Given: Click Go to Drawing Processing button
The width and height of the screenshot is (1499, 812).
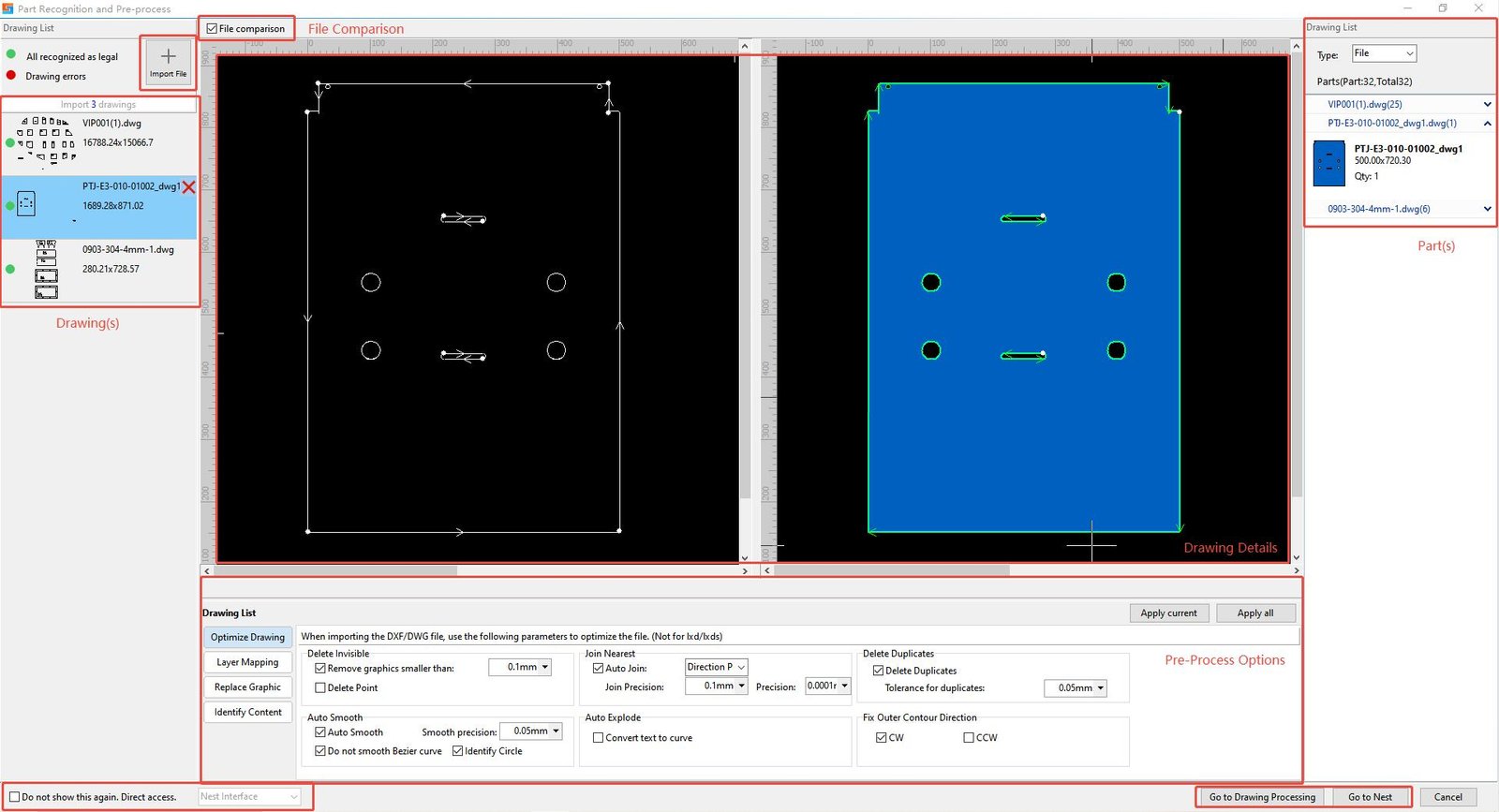Looking at the screenshot, I should tap(1262, 797).
